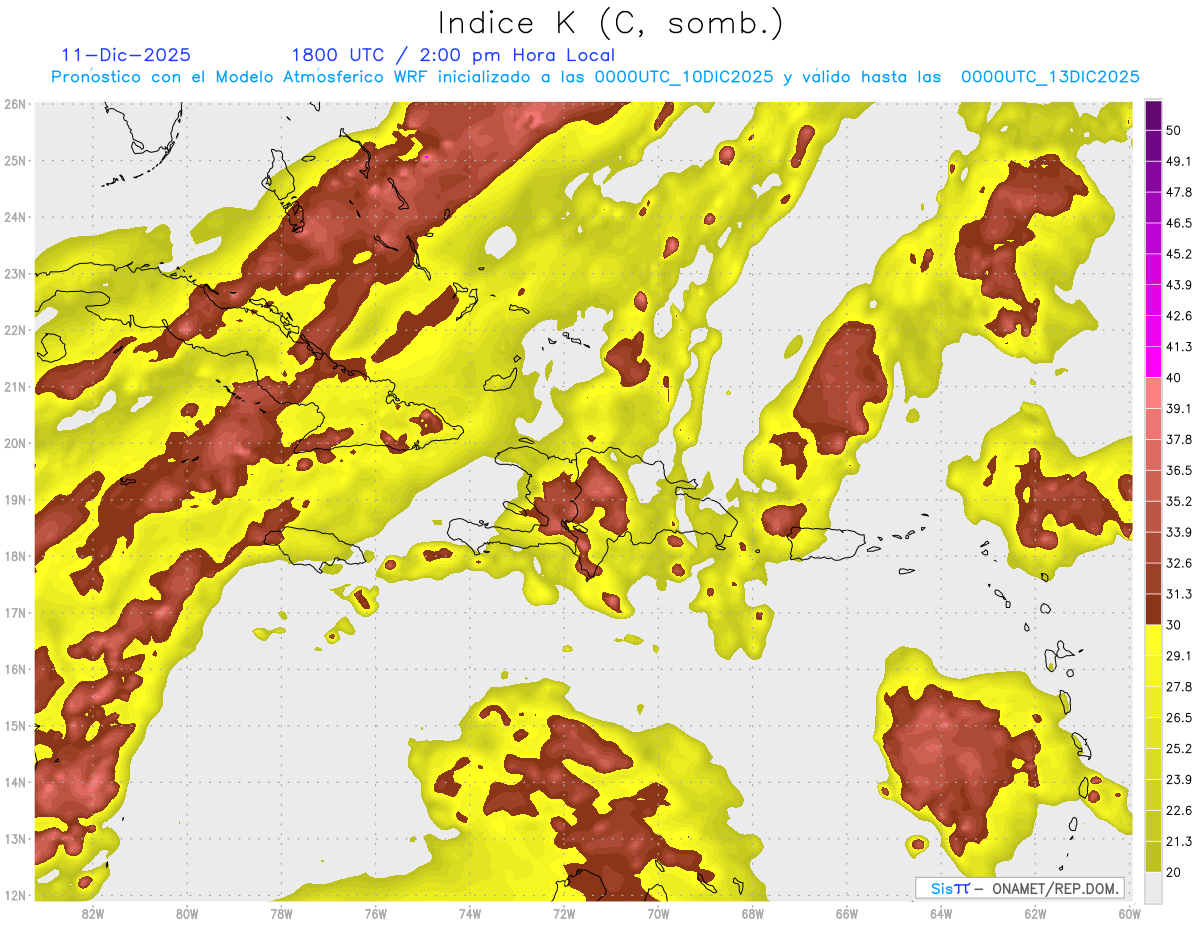Image resolution: width=1200 pixels, height=927 pixels.
Task: Click the longitude label '68W'
Action: (753, 914)
